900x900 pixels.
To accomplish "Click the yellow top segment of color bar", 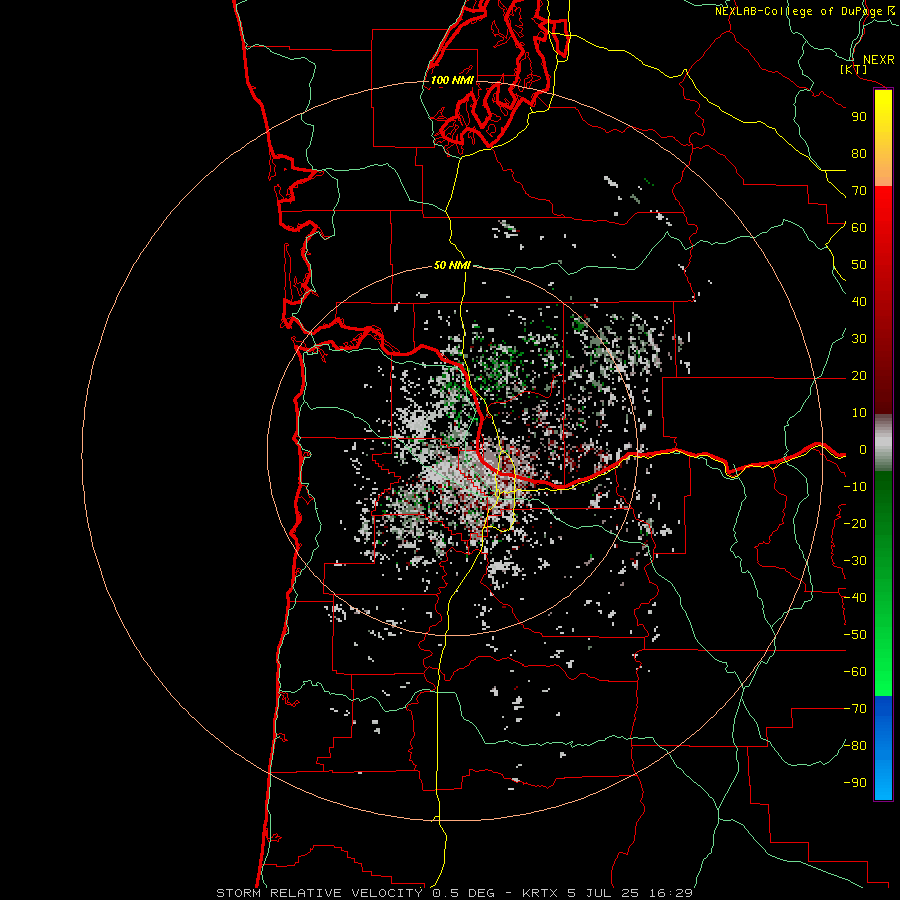I will click(883, 138).
